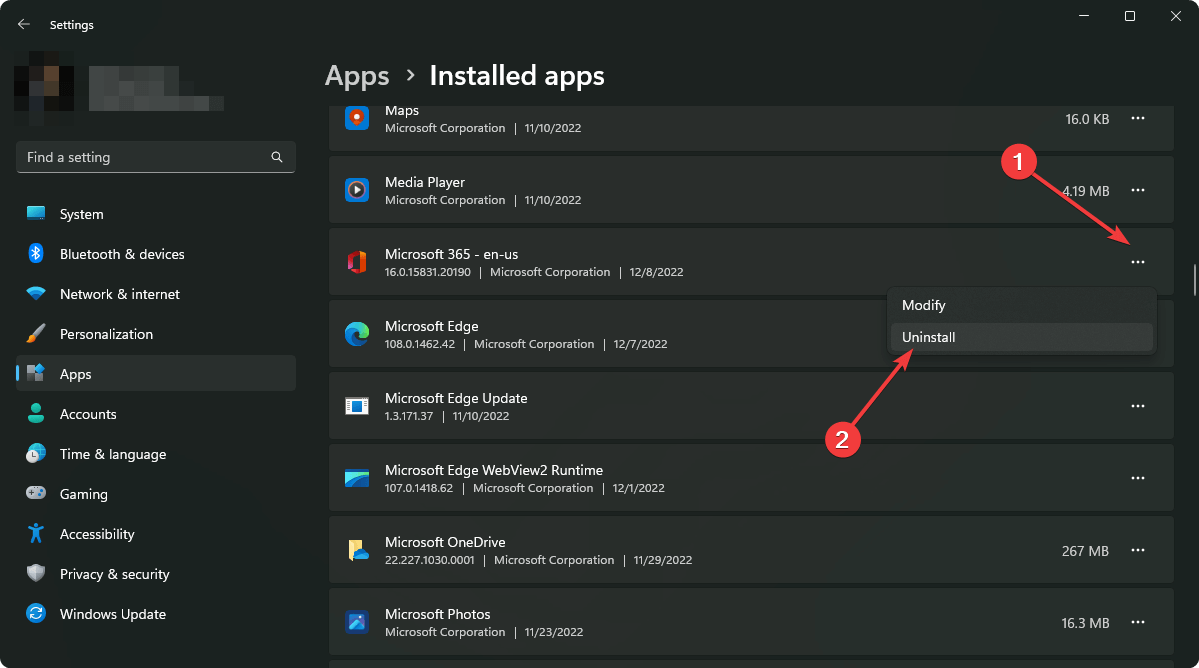Click the System monitor icon
The image size is (1199, 668).
pyautogui.click(x=36, y=213)
